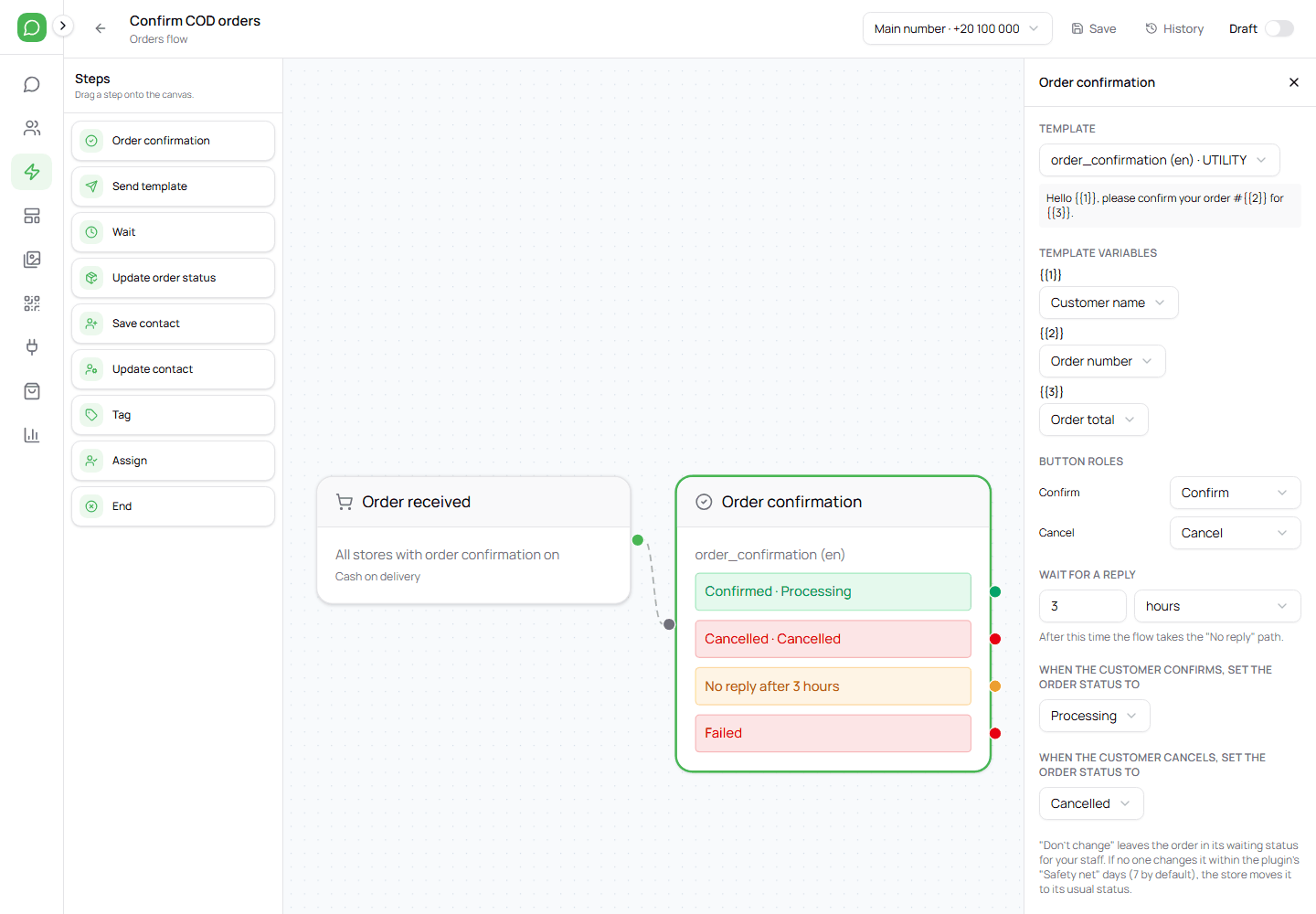Click the Wait step clock icon
This screenshot has height=914, width=1316.
[91, 232]
